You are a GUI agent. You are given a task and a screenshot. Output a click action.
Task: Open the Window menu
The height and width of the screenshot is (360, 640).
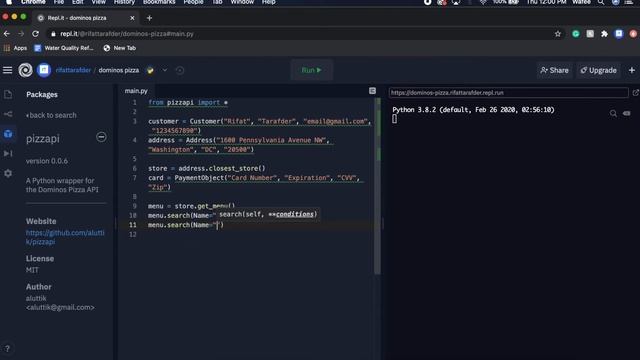click(242, 2)
